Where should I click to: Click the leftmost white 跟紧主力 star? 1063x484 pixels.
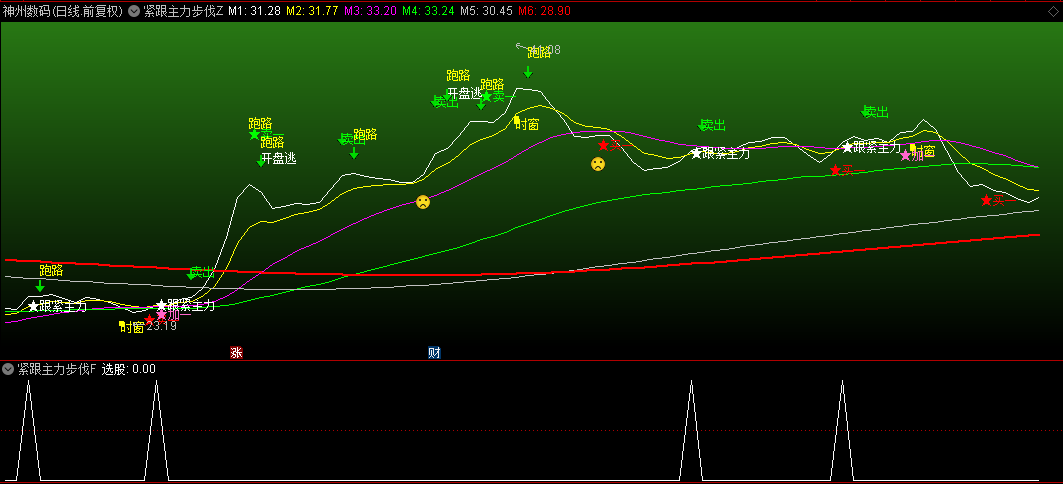pyautogui.click(x=33, y=306)
